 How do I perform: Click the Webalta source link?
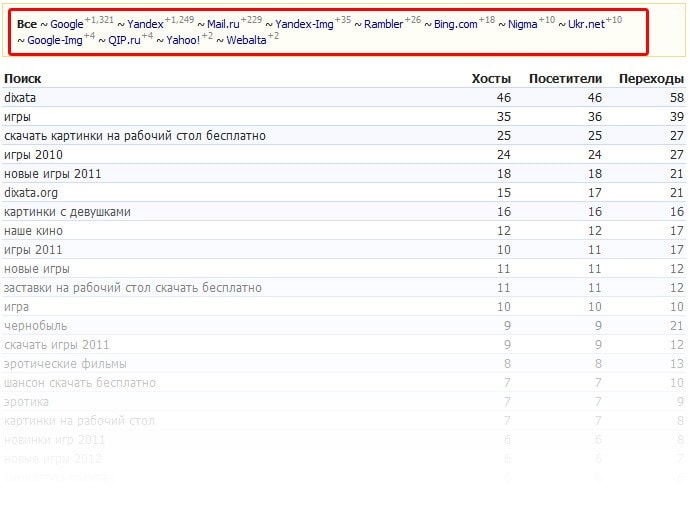coord(247,41)
